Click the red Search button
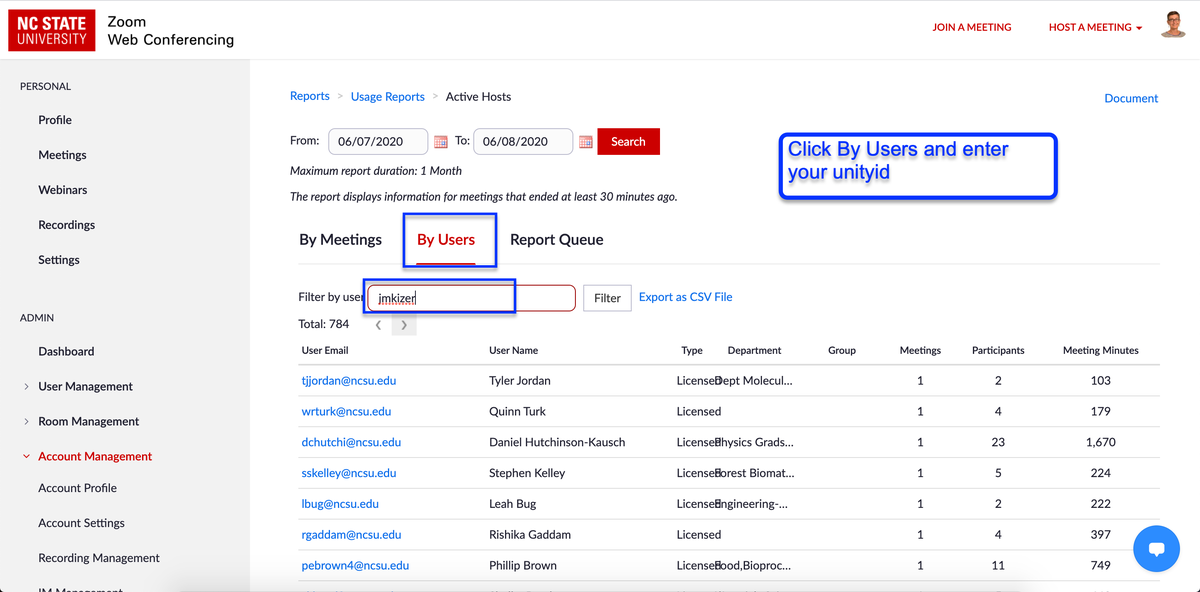1200x592 pixels. pyautogui.click(x=628, y=142)
